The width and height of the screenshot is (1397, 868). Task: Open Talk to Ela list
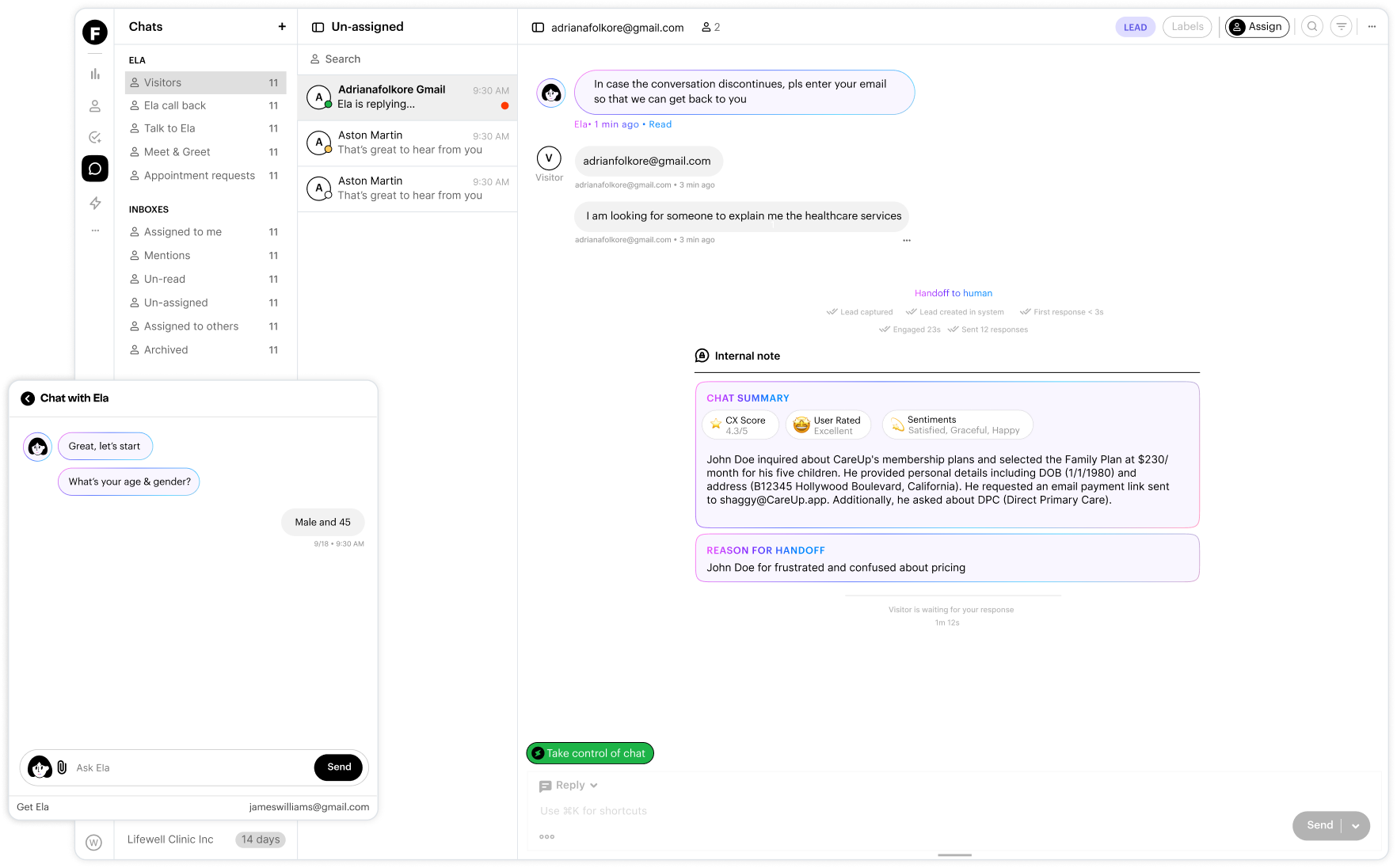205,128
